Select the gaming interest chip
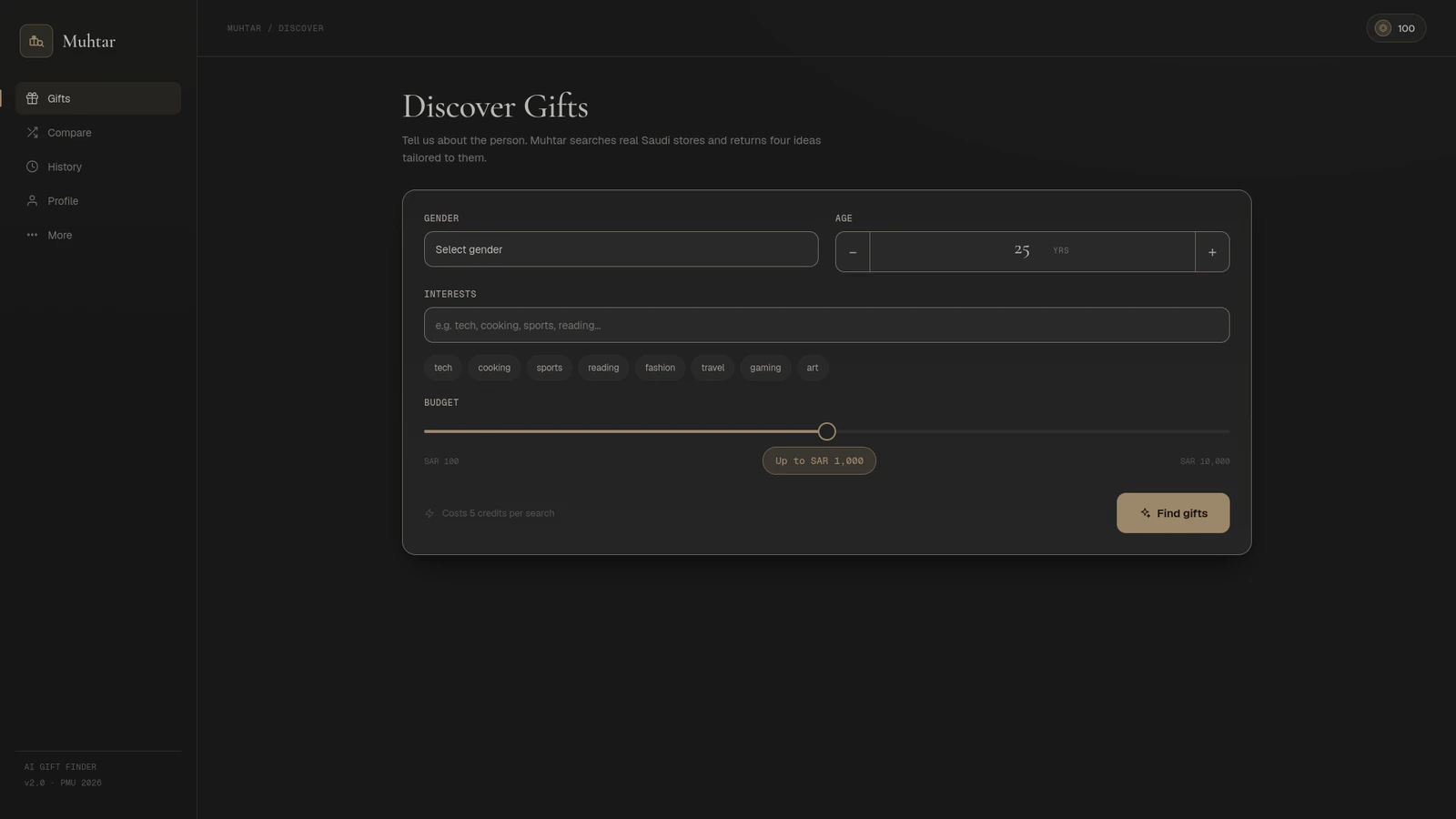The height and width of the screenshot is (819, 1456). coord(765,368)
